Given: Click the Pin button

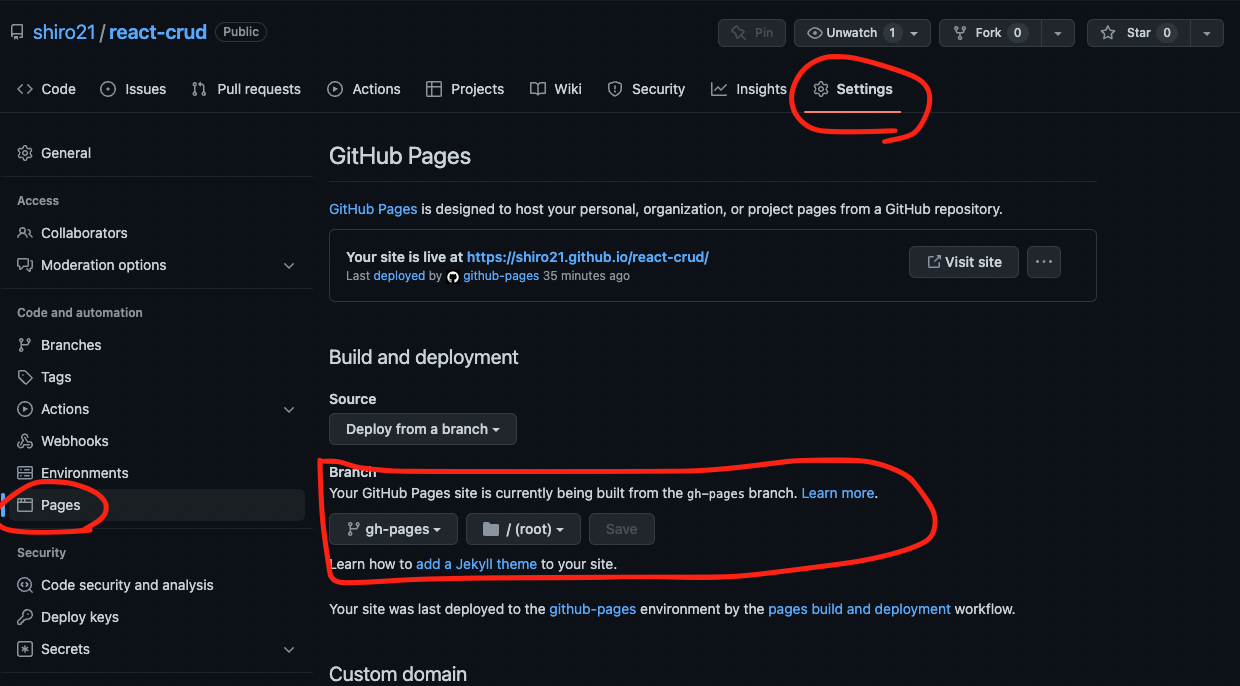Looking at the screenshot, I should tap(752, 33).
